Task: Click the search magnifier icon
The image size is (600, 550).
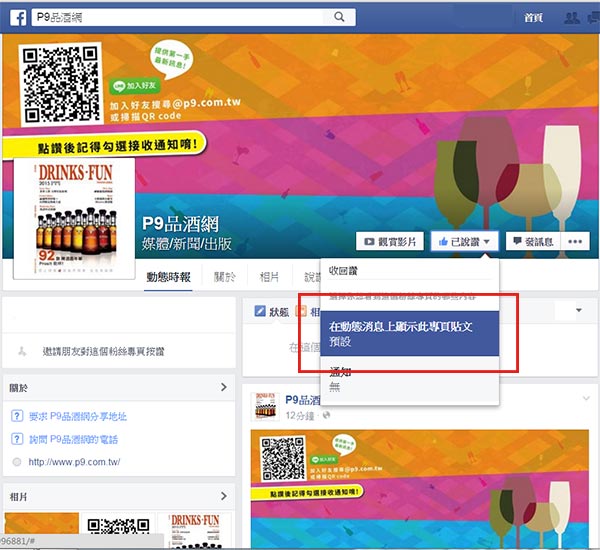Action: pos(339,17)
